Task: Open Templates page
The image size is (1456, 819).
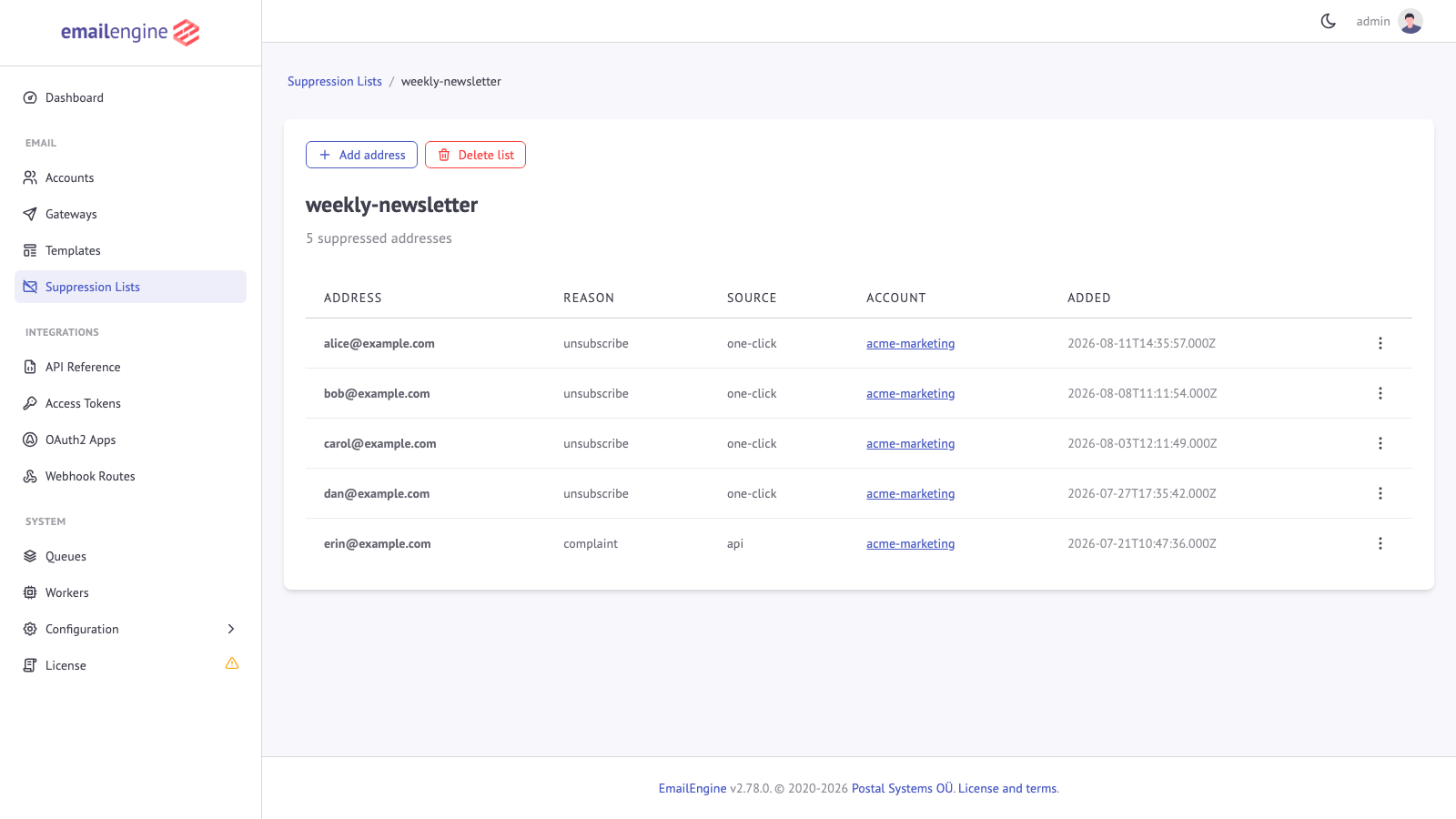Action: [x=130, y=250]
